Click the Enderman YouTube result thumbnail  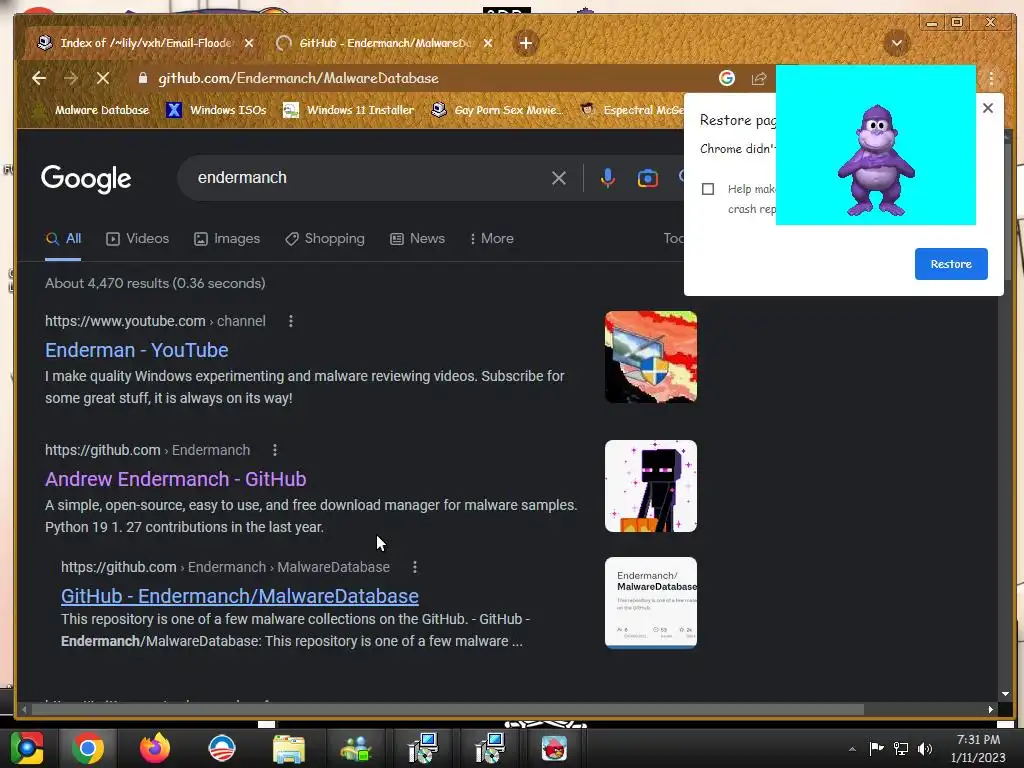650,357
